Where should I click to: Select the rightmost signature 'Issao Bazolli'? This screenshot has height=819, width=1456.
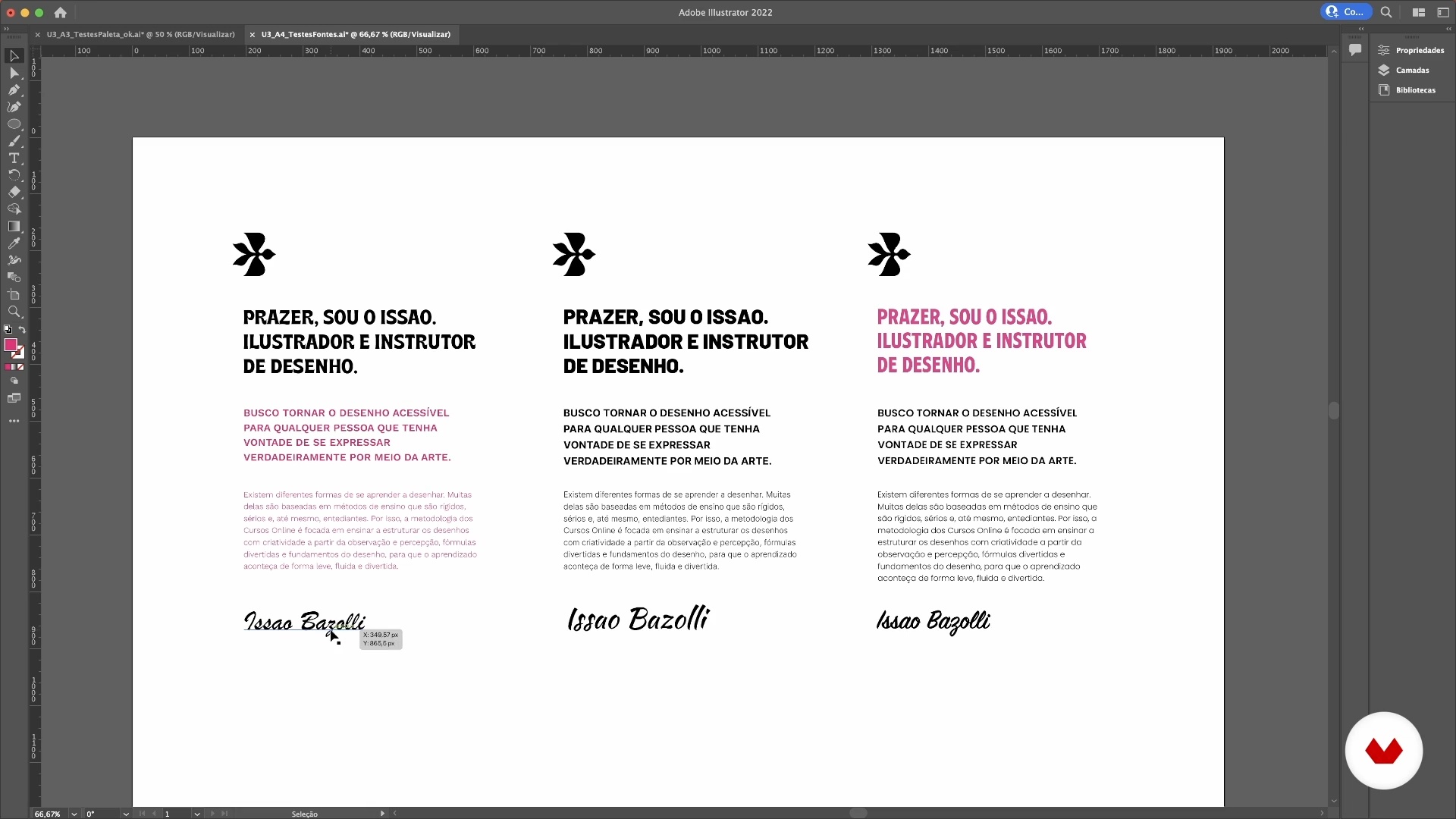934,621
